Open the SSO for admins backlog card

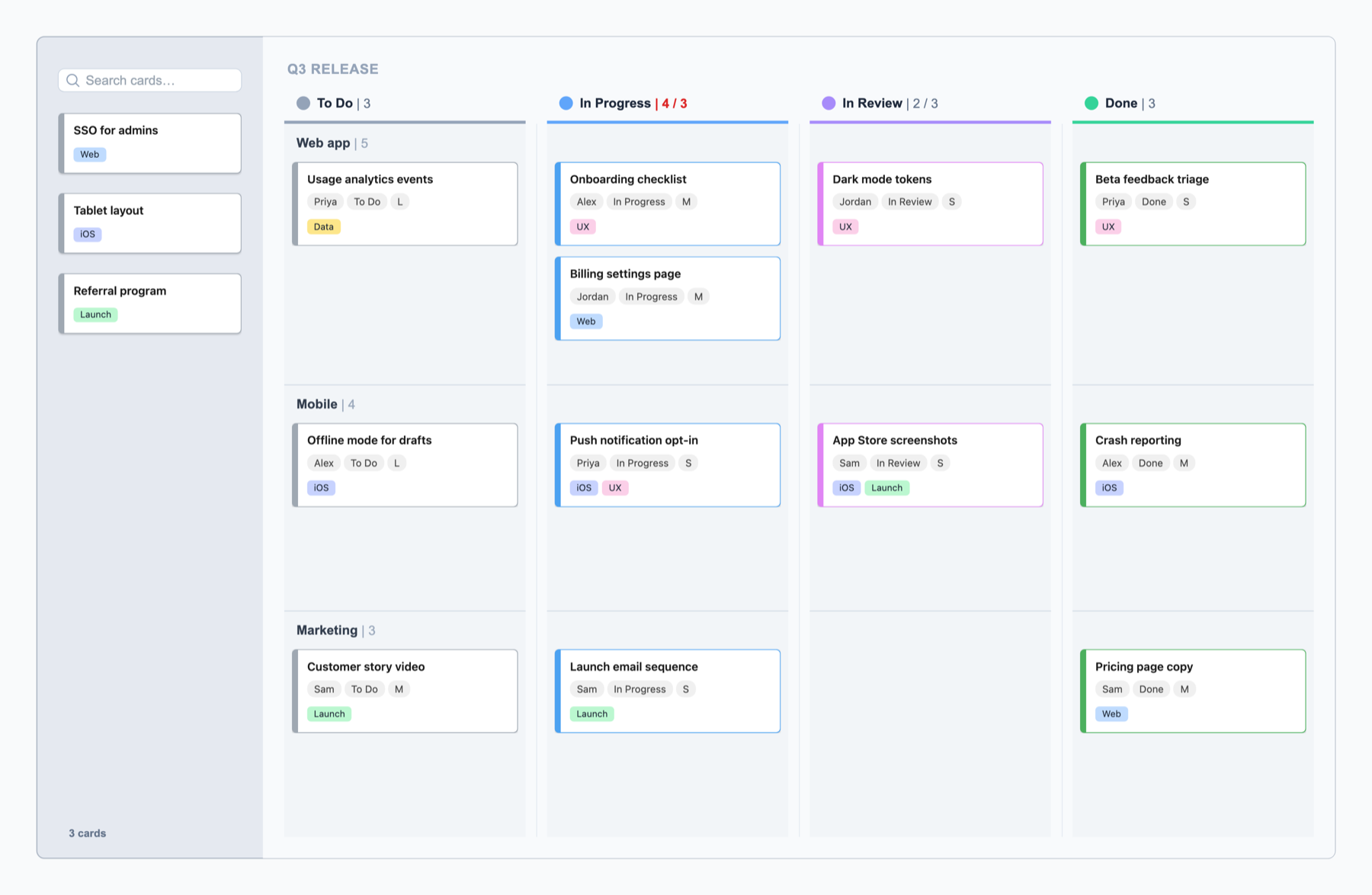click(150, 143)
